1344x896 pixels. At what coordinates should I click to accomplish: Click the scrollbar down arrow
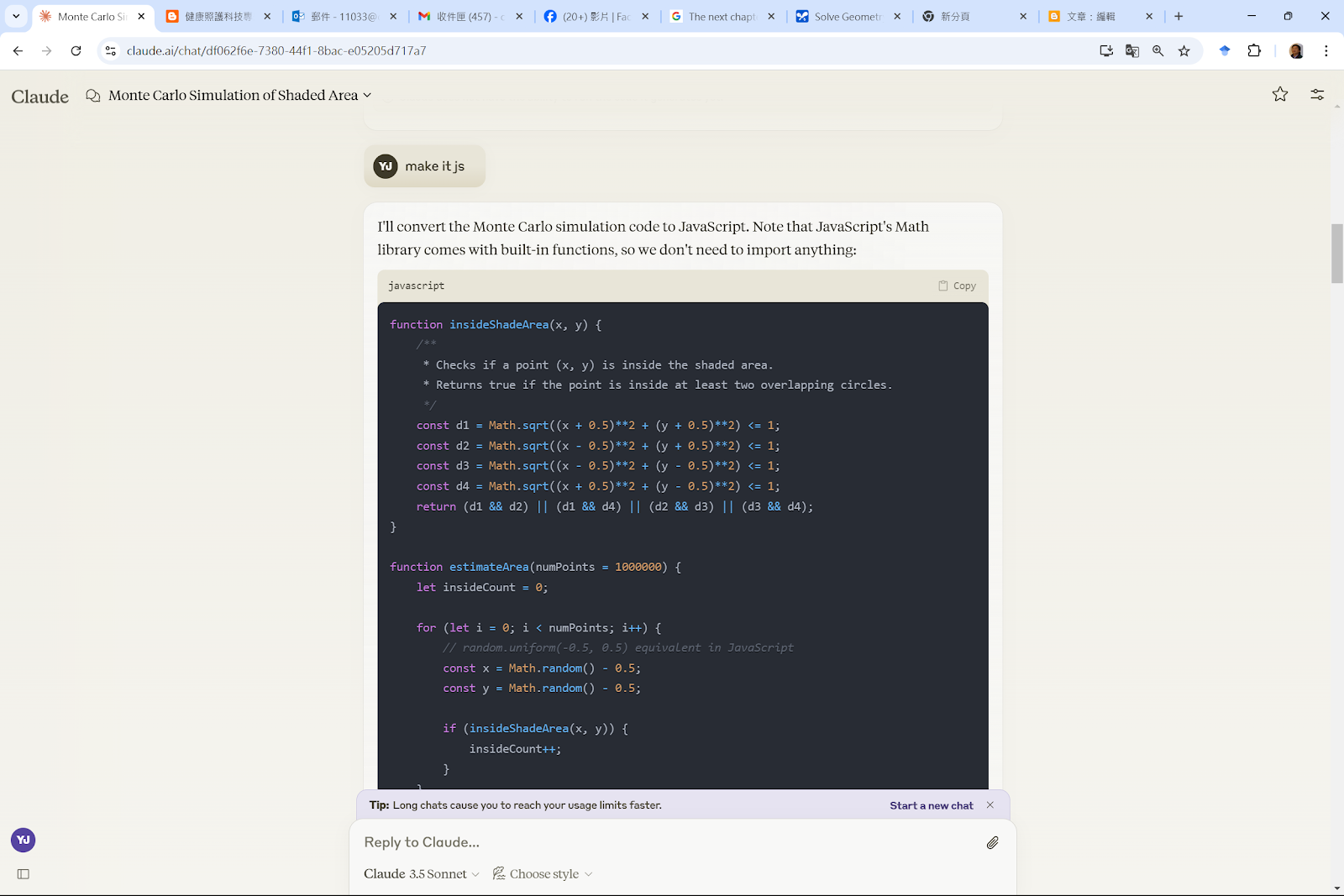(1337, 888)
